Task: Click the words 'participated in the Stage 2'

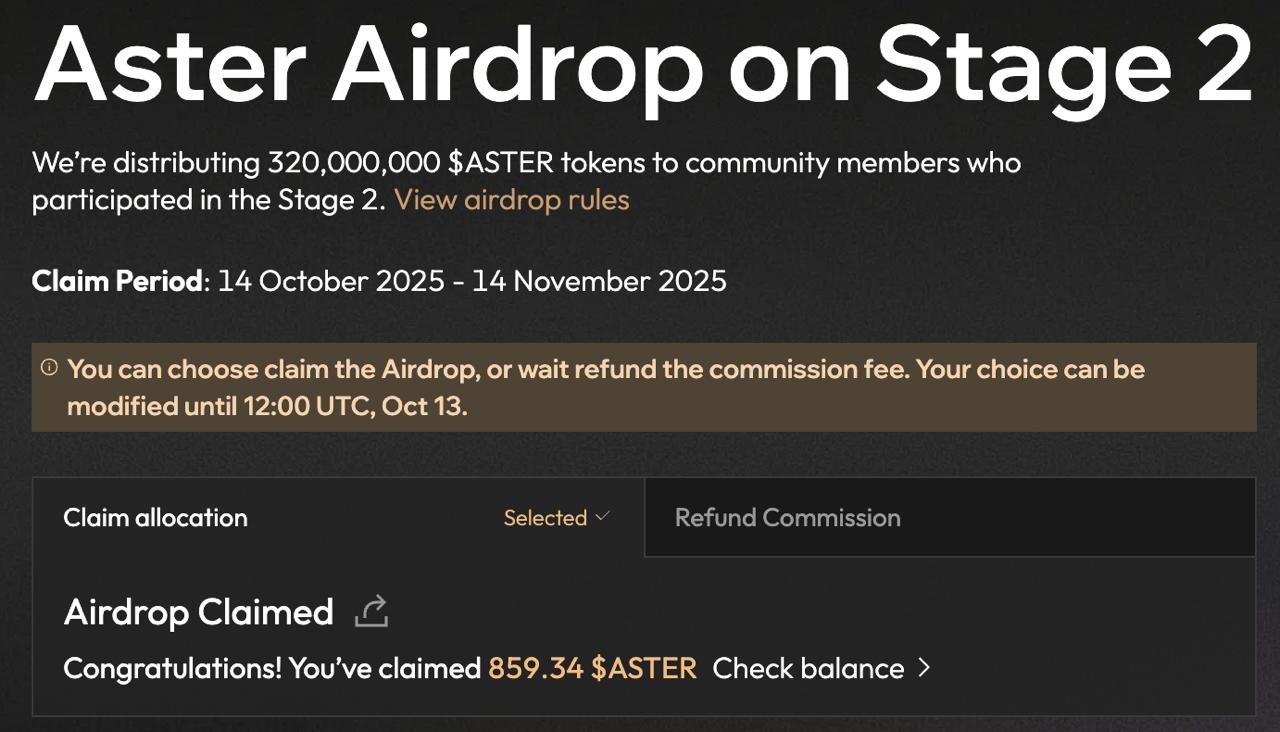Action: pyautogui.click(x=208, y=200)
